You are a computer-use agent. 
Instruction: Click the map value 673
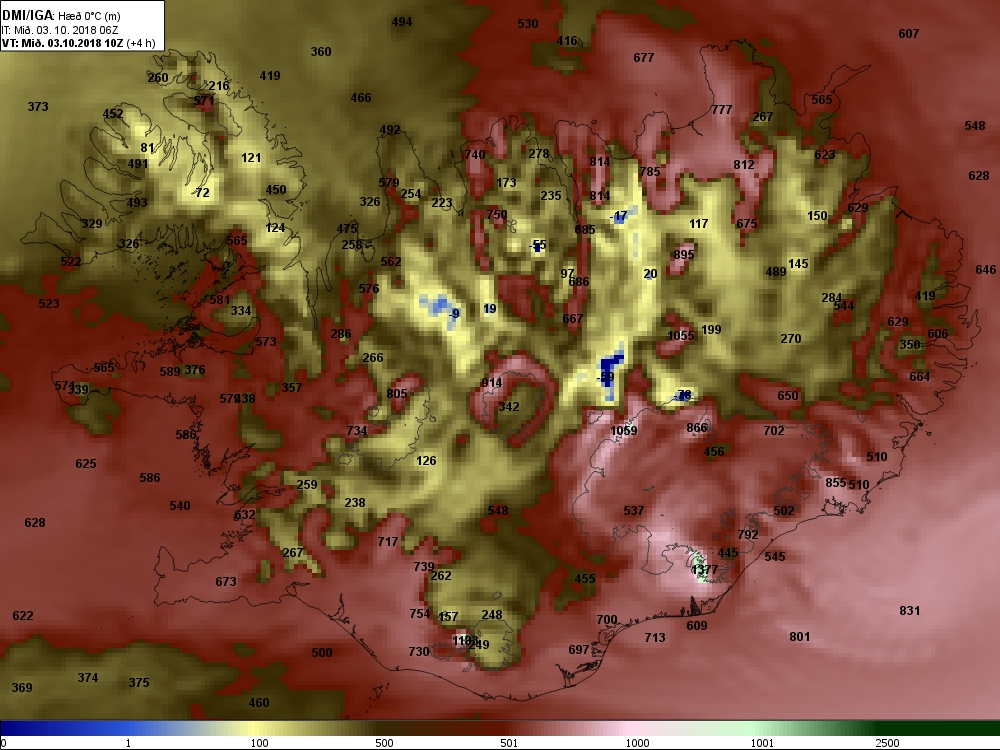pyautogui.click(x=226, y=582)
